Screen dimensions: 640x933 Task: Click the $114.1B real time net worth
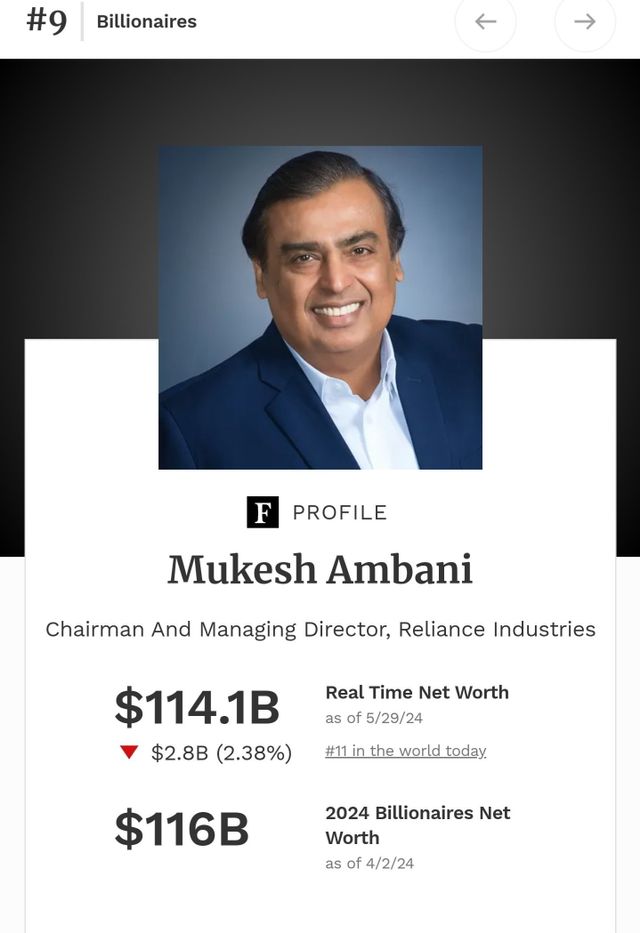pyautogui.click(x=197, y=707)
